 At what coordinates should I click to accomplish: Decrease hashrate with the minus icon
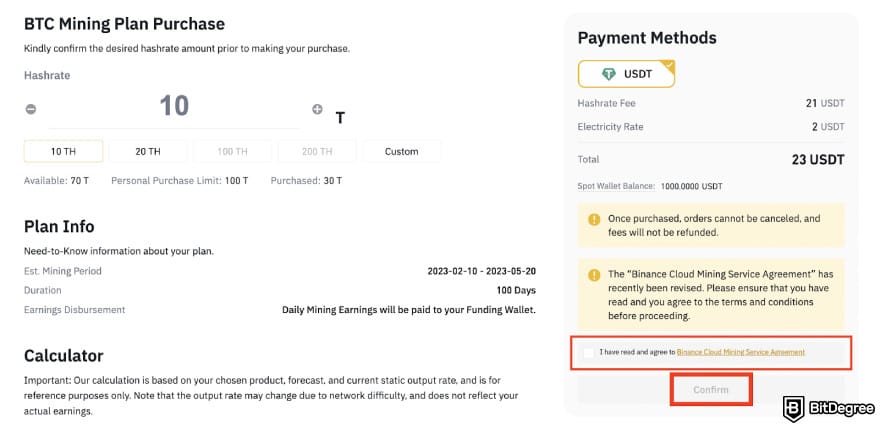31,109
